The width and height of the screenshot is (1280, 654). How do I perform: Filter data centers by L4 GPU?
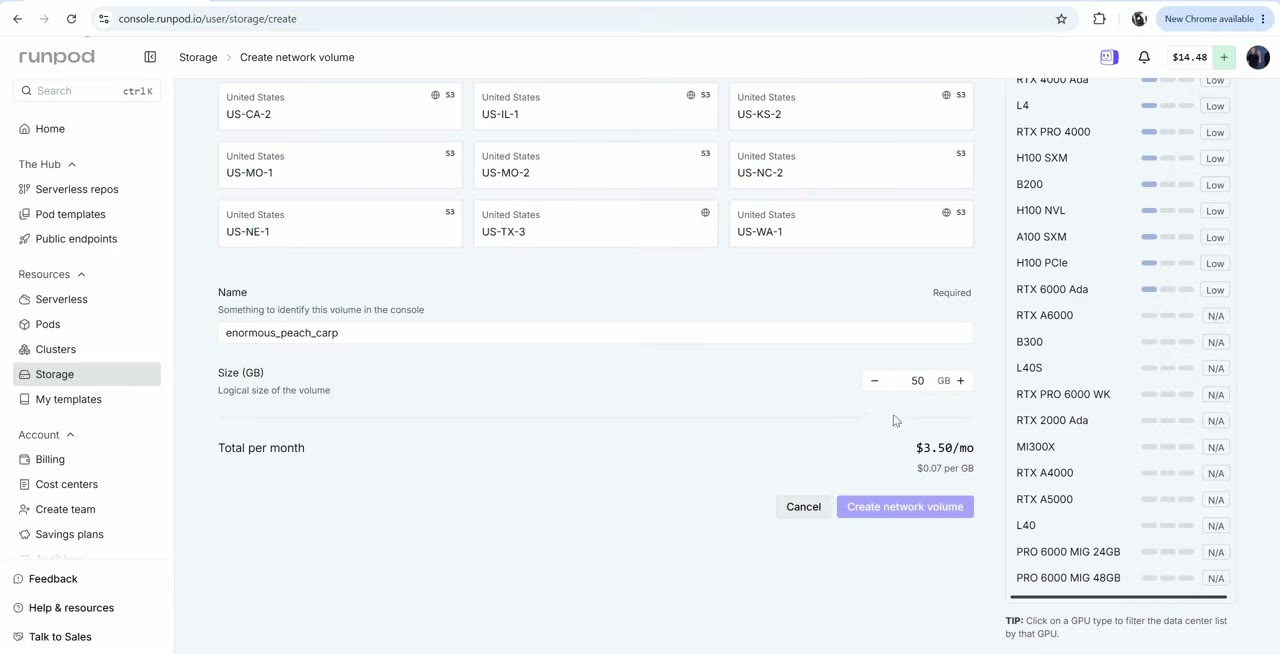(x=1121, y=105)
